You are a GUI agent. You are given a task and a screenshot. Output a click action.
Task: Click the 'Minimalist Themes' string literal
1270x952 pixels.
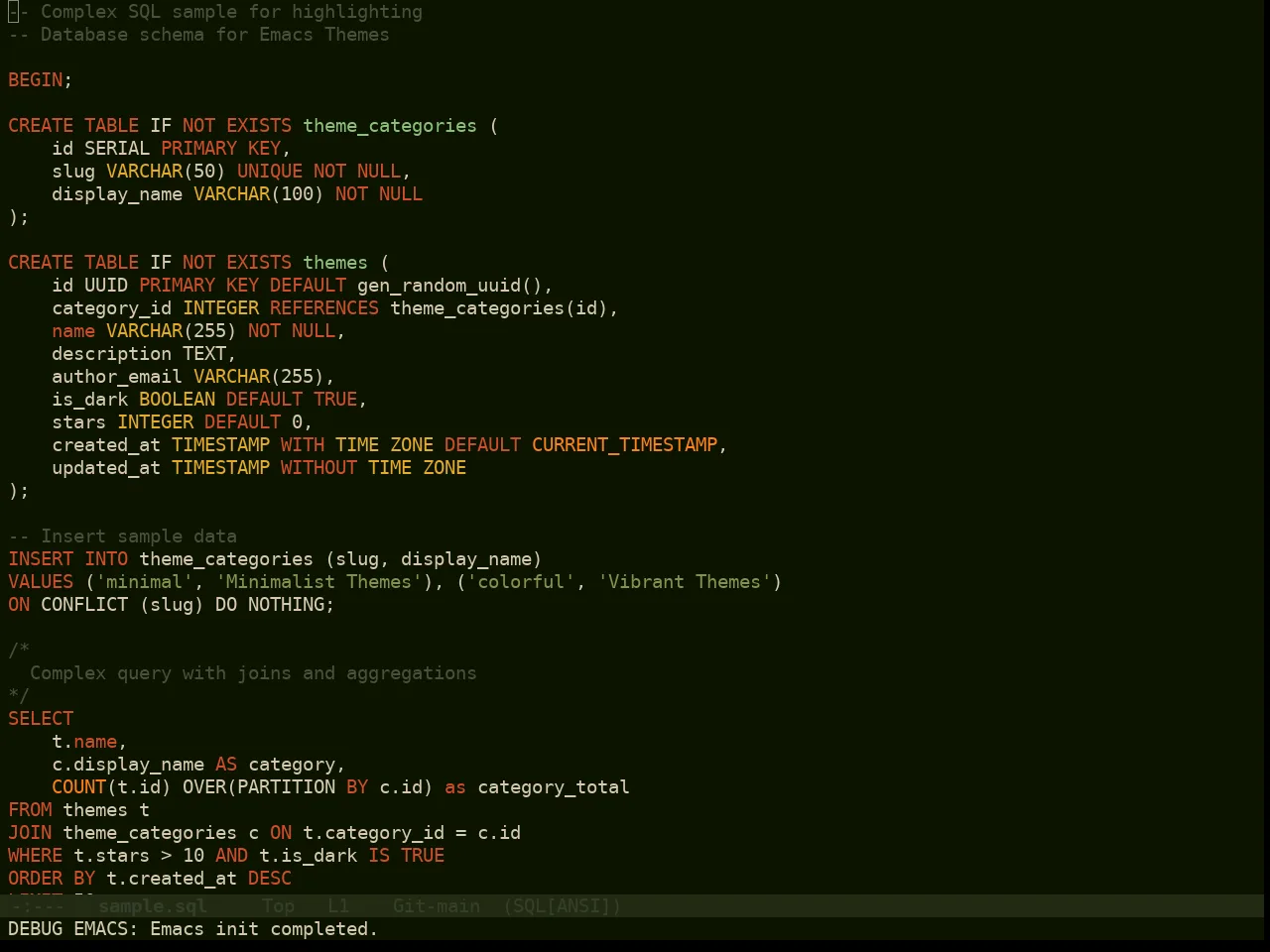pyautogui.click(x=318, y=582)
